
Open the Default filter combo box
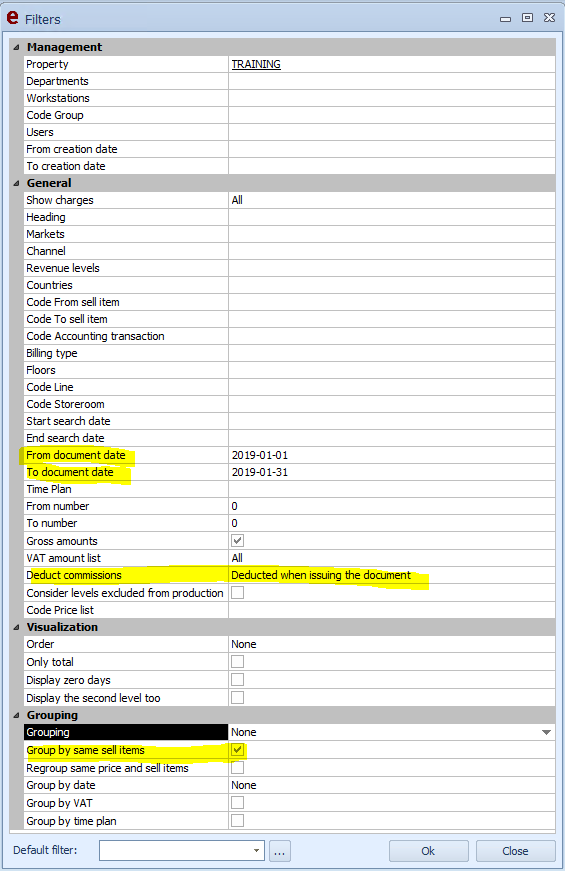click(x=182, y=850)
